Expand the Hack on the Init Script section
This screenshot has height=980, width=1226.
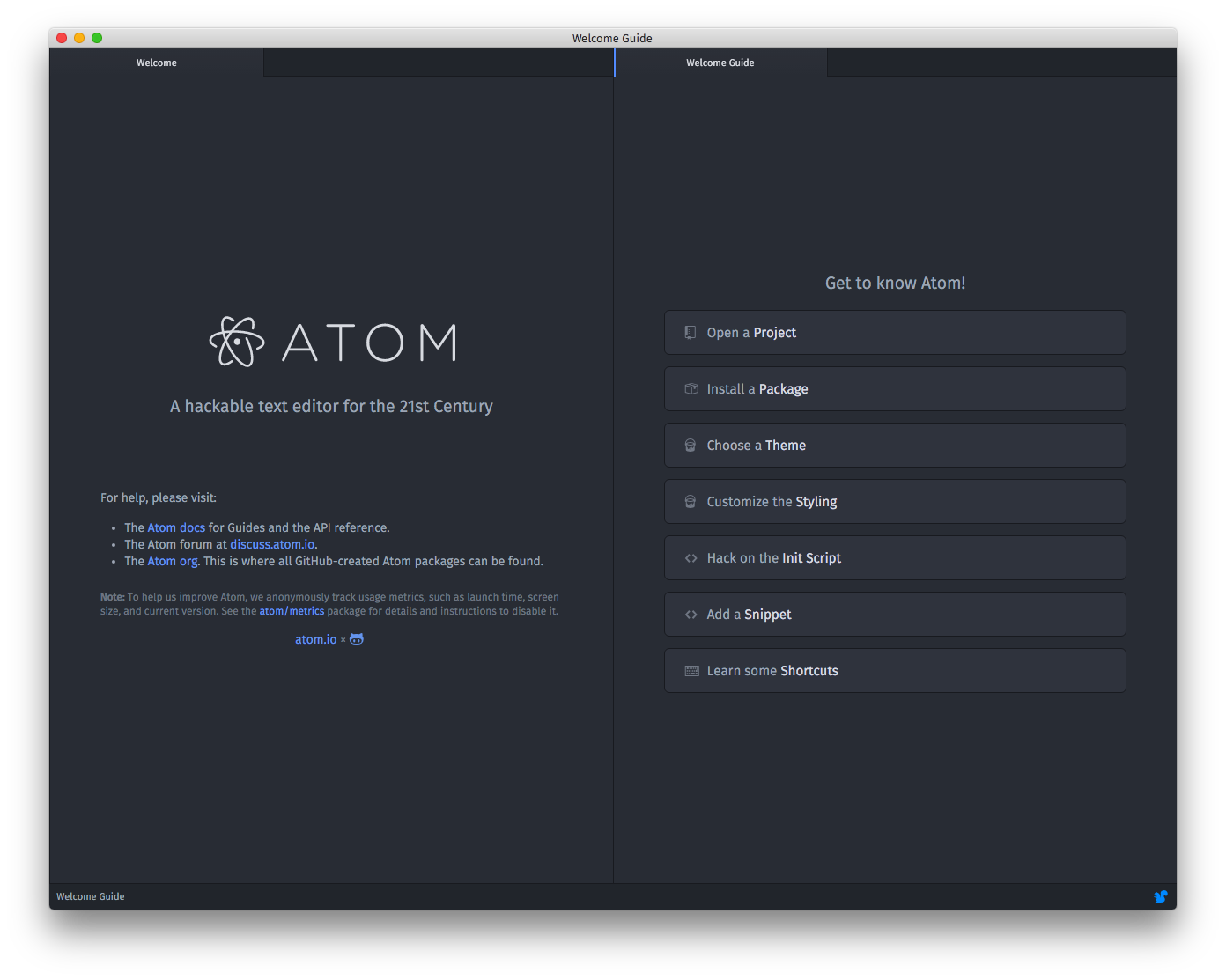pos(895,558)
